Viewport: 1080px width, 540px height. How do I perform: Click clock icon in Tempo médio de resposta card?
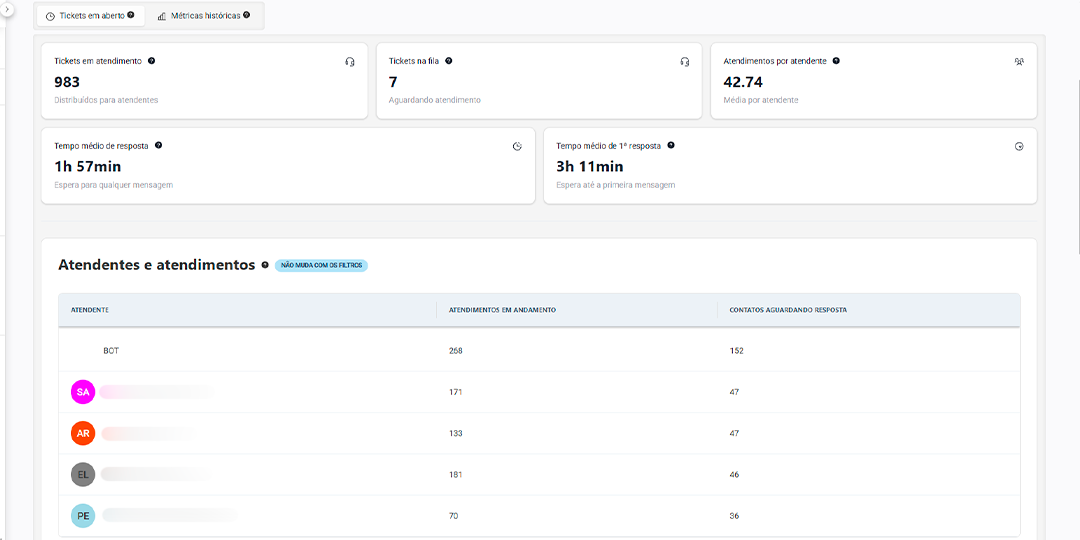(x=517, y=146)
